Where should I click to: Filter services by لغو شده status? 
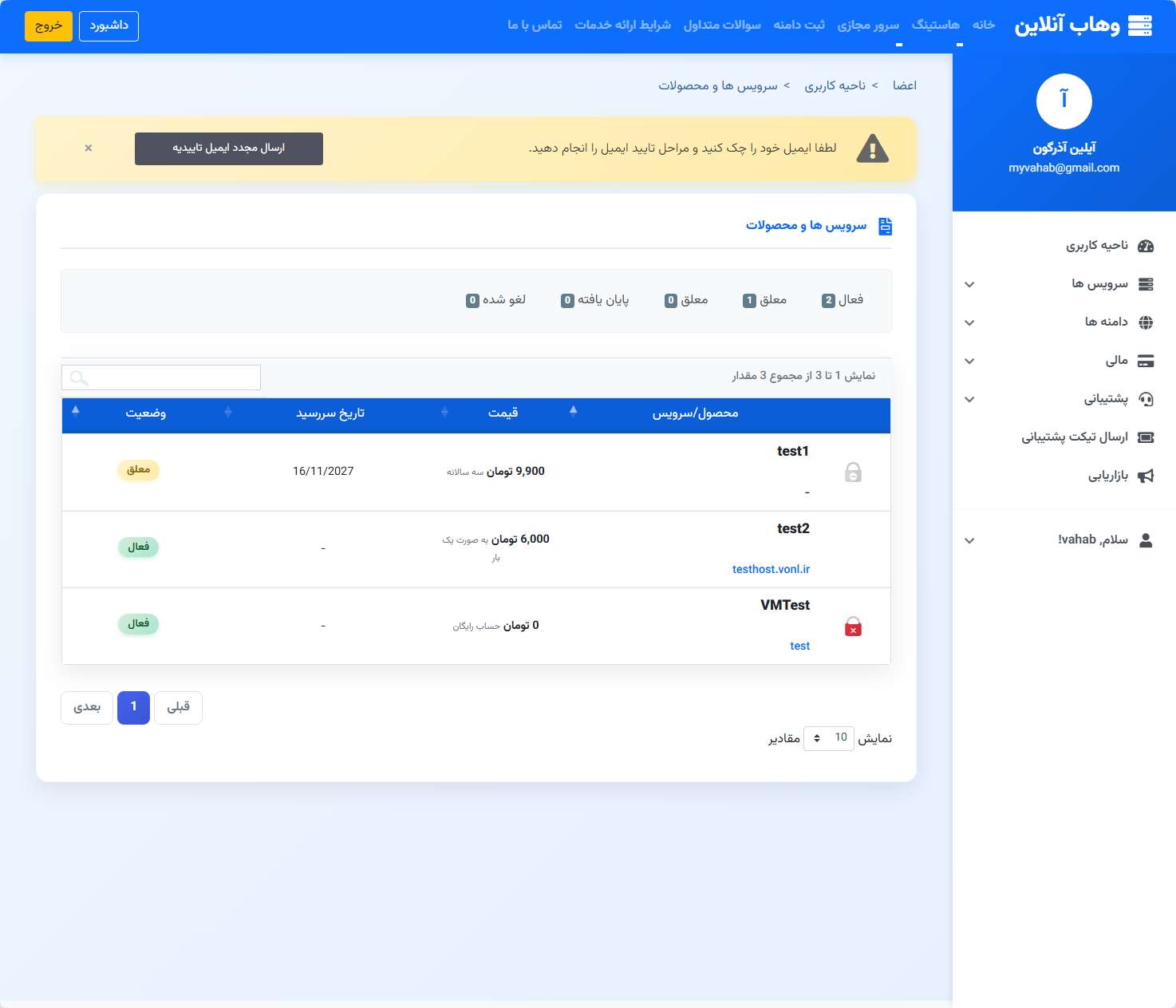(x=495, y=300)
